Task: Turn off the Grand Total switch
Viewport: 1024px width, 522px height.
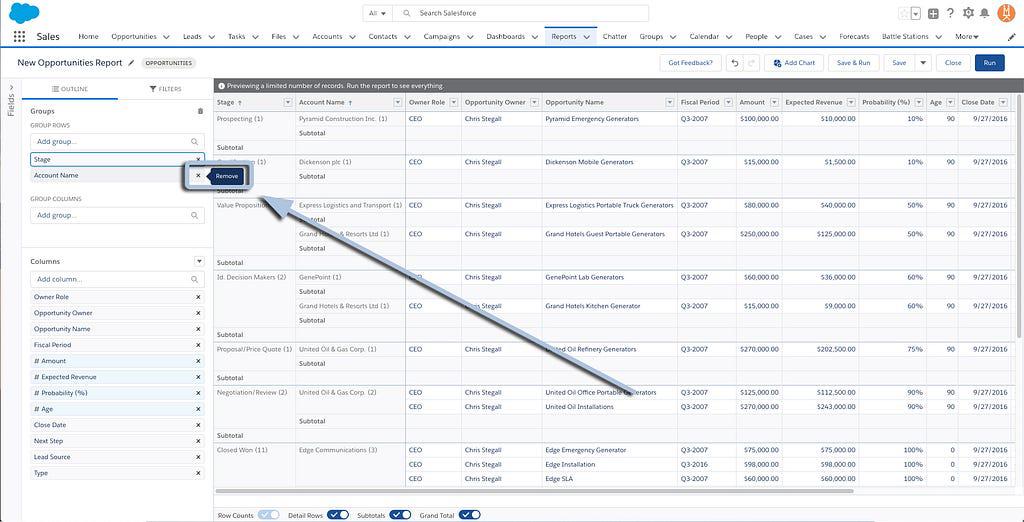Action: (x=469, y=515)
